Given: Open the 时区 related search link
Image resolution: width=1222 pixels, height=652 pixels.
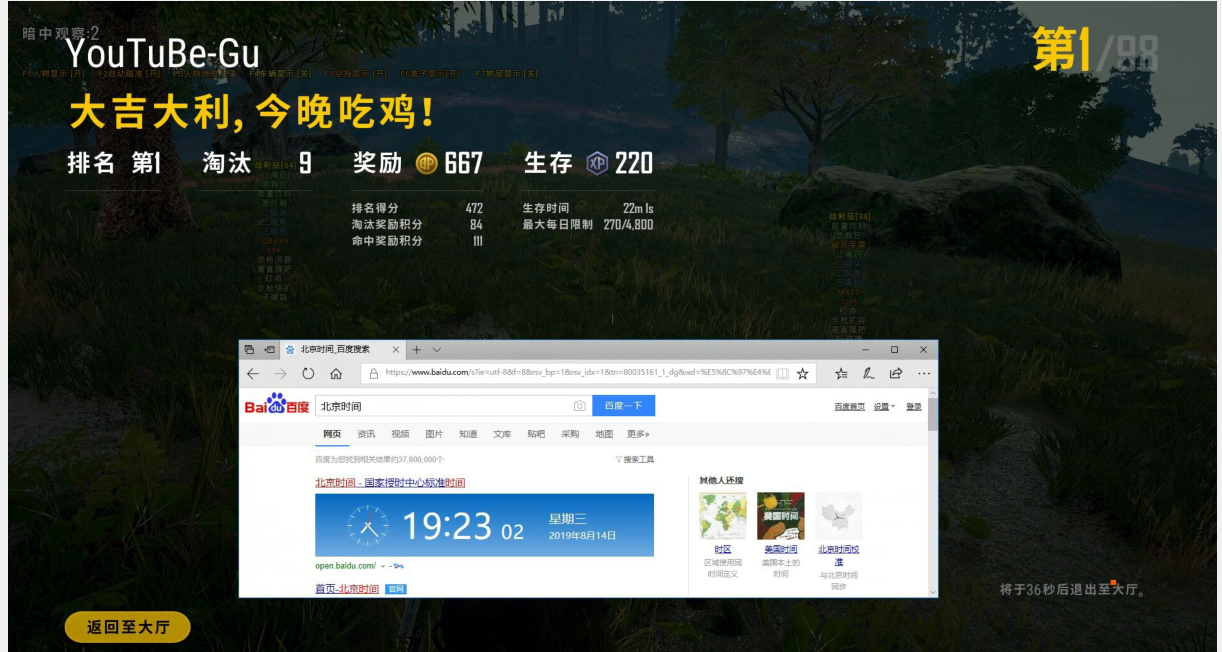Looking at the screenshot, I should [723, 549].
